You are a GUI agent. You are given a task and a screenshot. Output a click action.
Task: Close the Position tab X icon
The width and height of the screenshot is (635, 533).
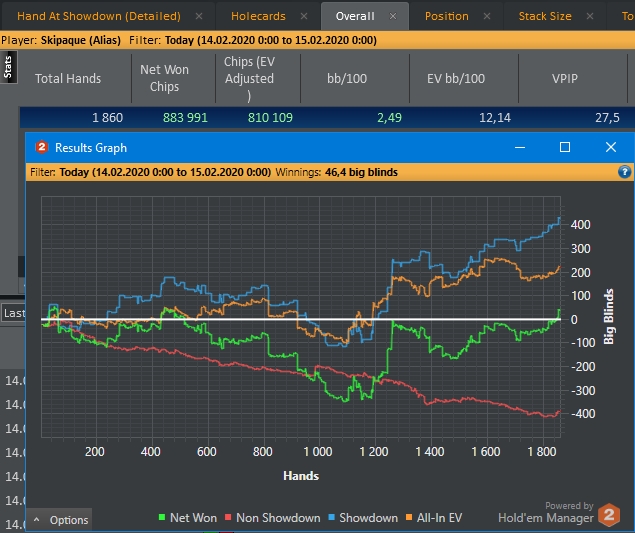pyautogui.click(x=488, y=16)
